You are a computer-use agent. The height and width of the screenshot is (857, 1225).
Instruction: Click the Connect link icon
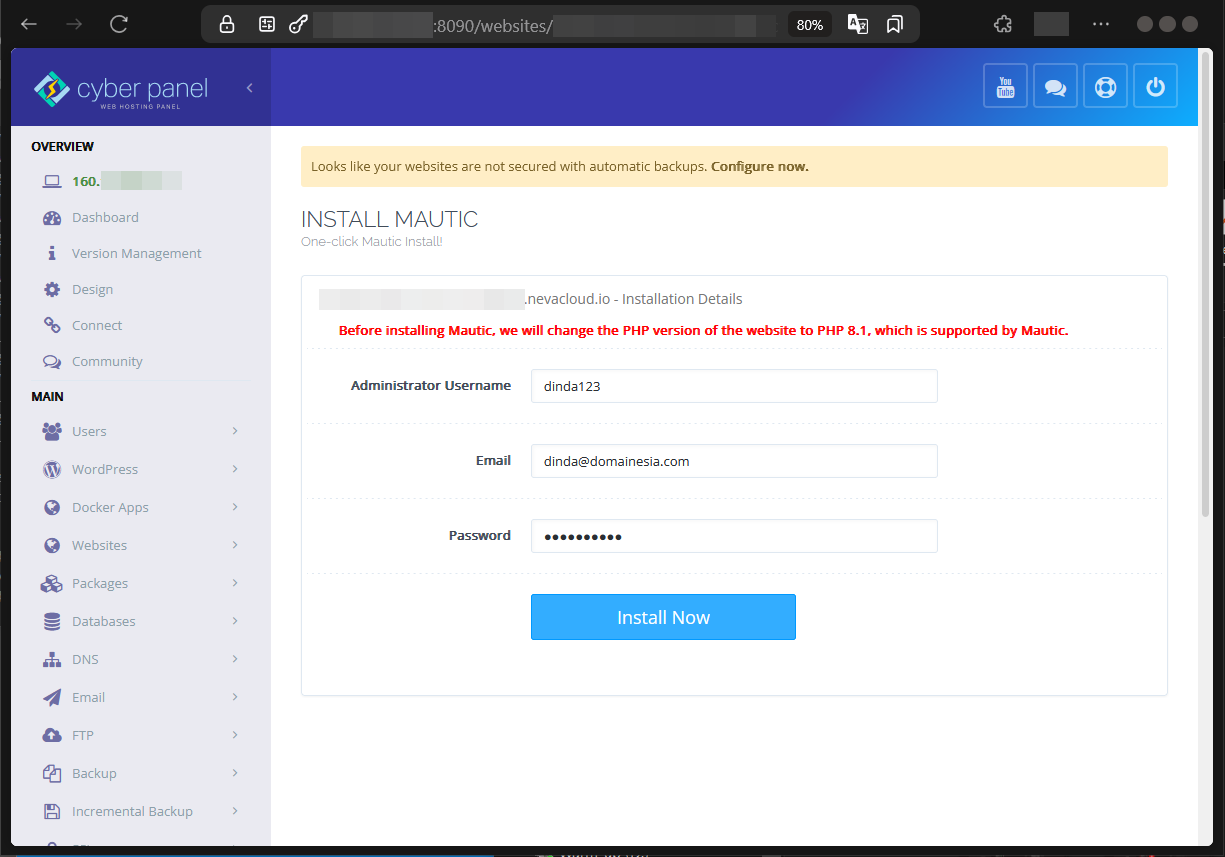(52, 326)
